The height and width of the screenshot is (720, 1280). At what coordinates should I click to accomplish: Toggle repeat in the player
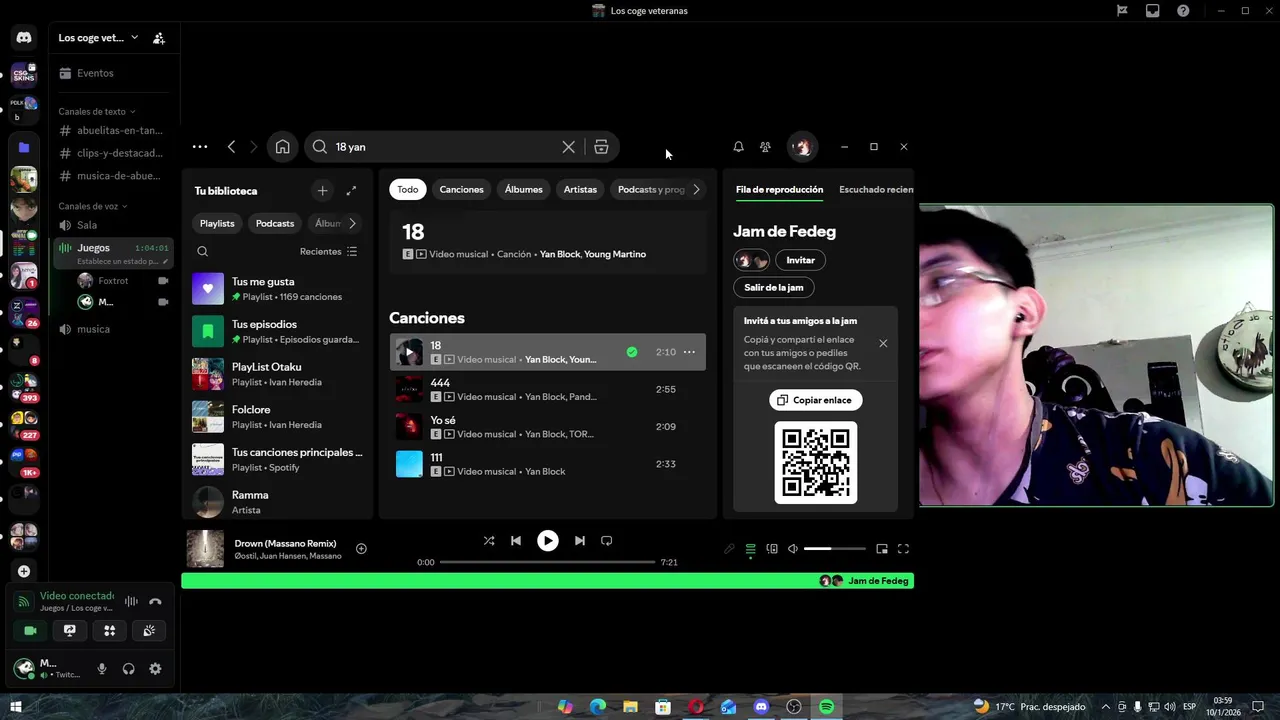click(606, 540)
